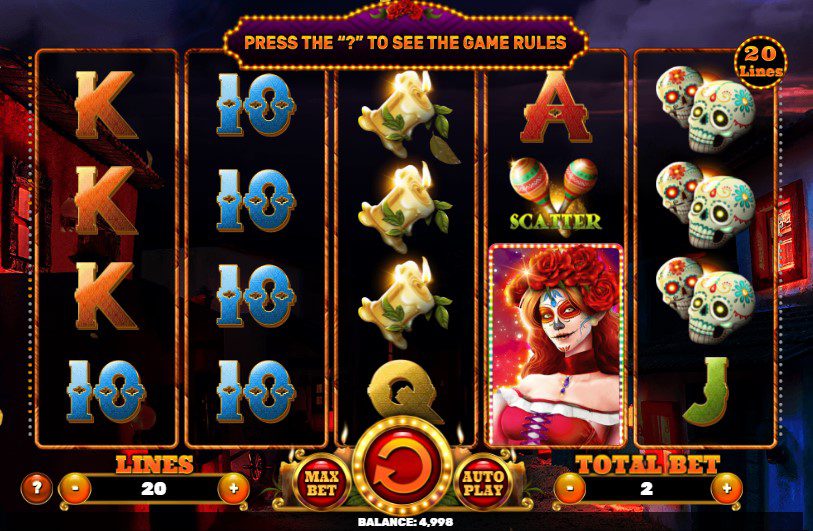Image resolution: width=813 pixels, height=531 pixels.
Task: Click the Catrina lady wild symbol
Action: 555,345
